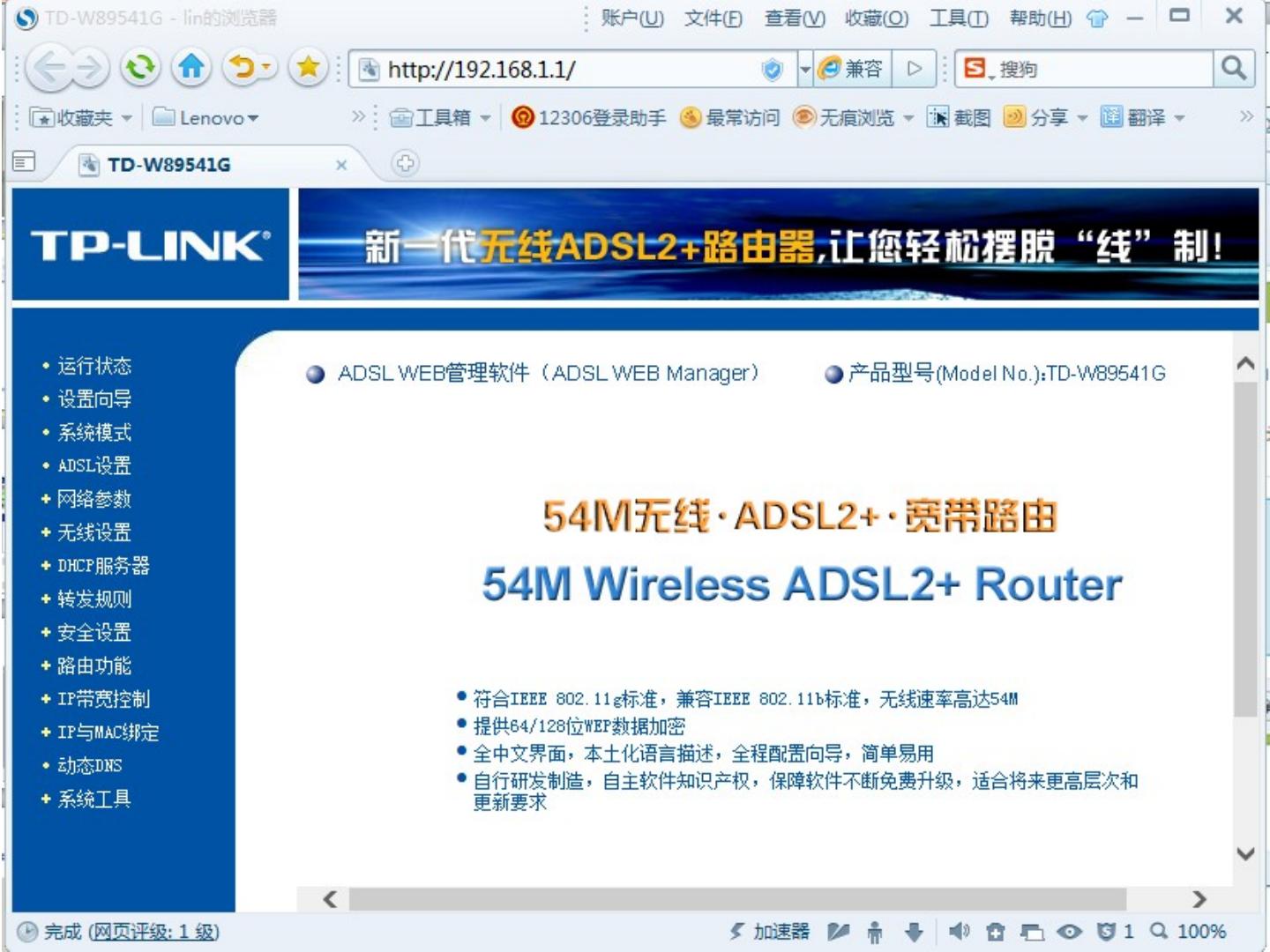Open the 系统模式 page
Viewport: 1270px width, 952px height.
94,433
